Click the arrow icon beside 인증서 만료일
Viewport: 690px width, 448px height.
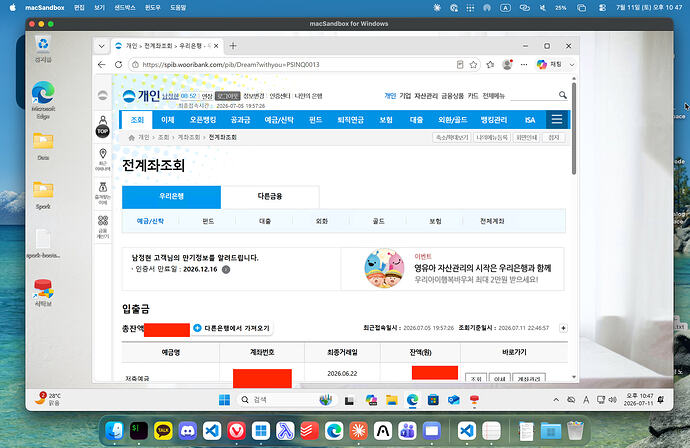point(226,269)
